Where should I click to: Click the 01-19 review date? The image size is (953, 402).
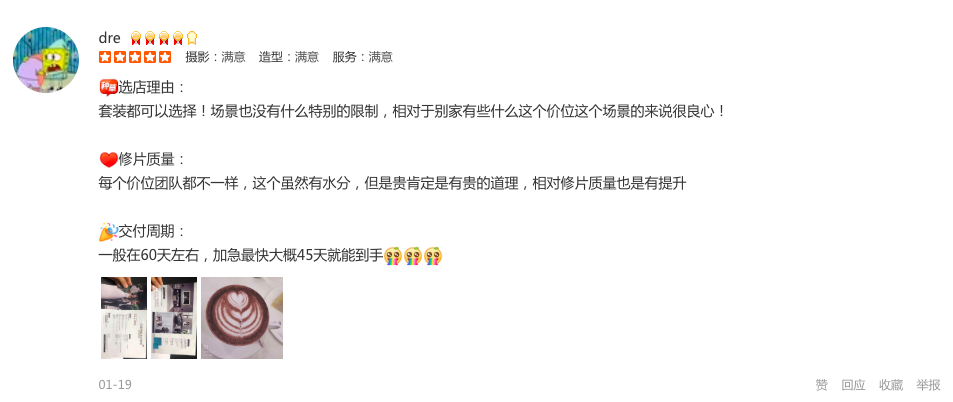115,385
